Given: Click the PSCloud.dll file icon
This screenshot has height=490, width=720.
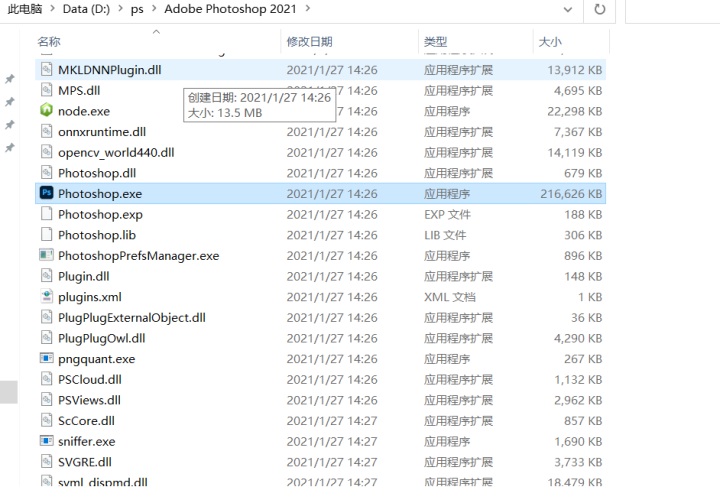Looking at the screenshot, I should tap(46, 379).
